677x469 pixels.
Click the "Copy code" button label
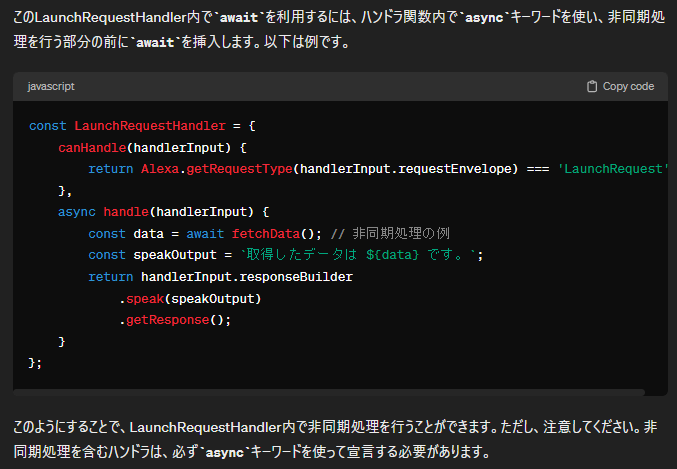pos(628,86)
